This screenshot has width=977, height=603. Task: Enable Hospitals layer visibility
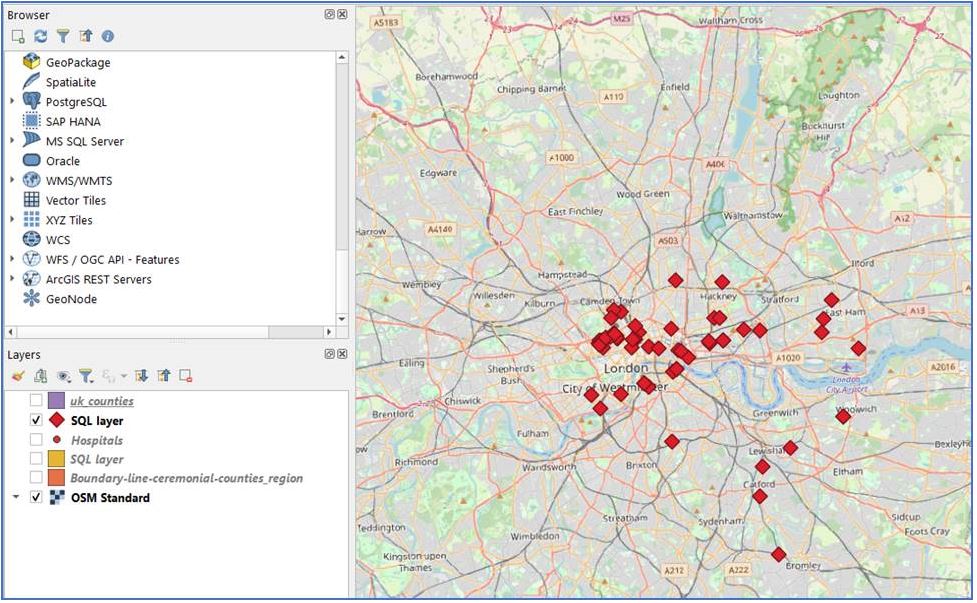pos(36,439)
